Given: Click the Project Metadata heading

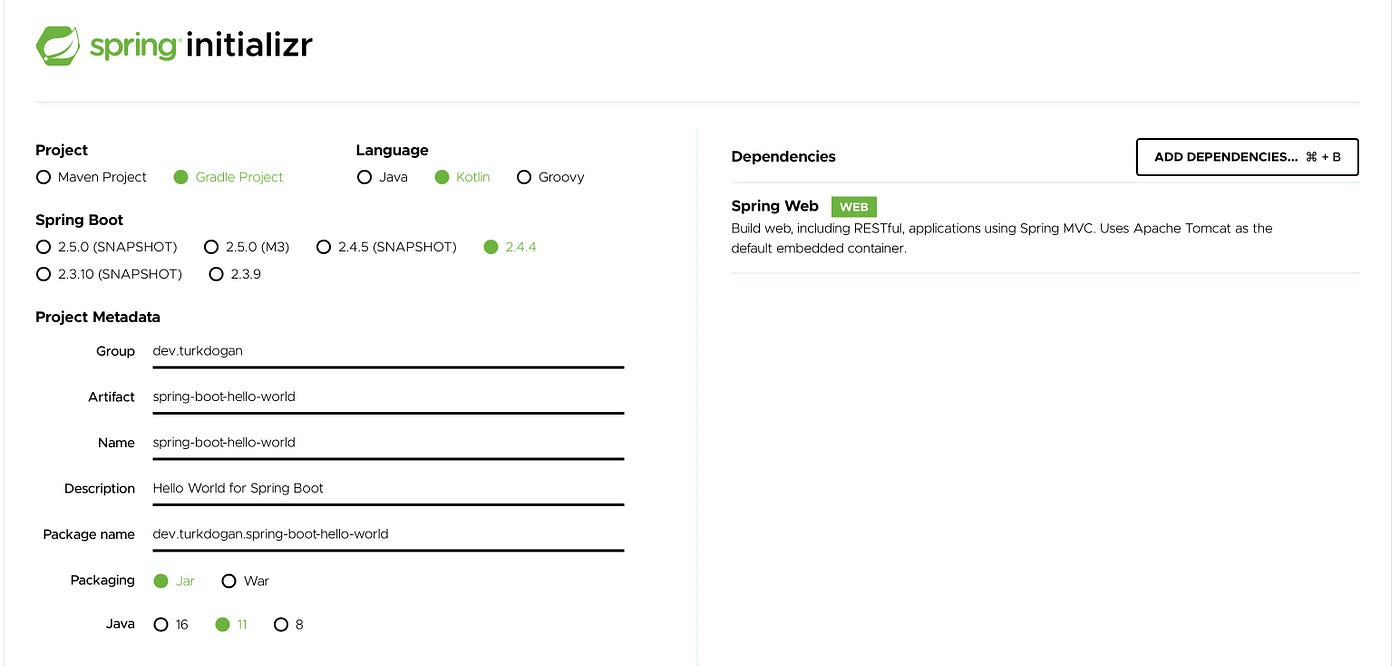Looking at the screenshot, I should pos(98,317).
